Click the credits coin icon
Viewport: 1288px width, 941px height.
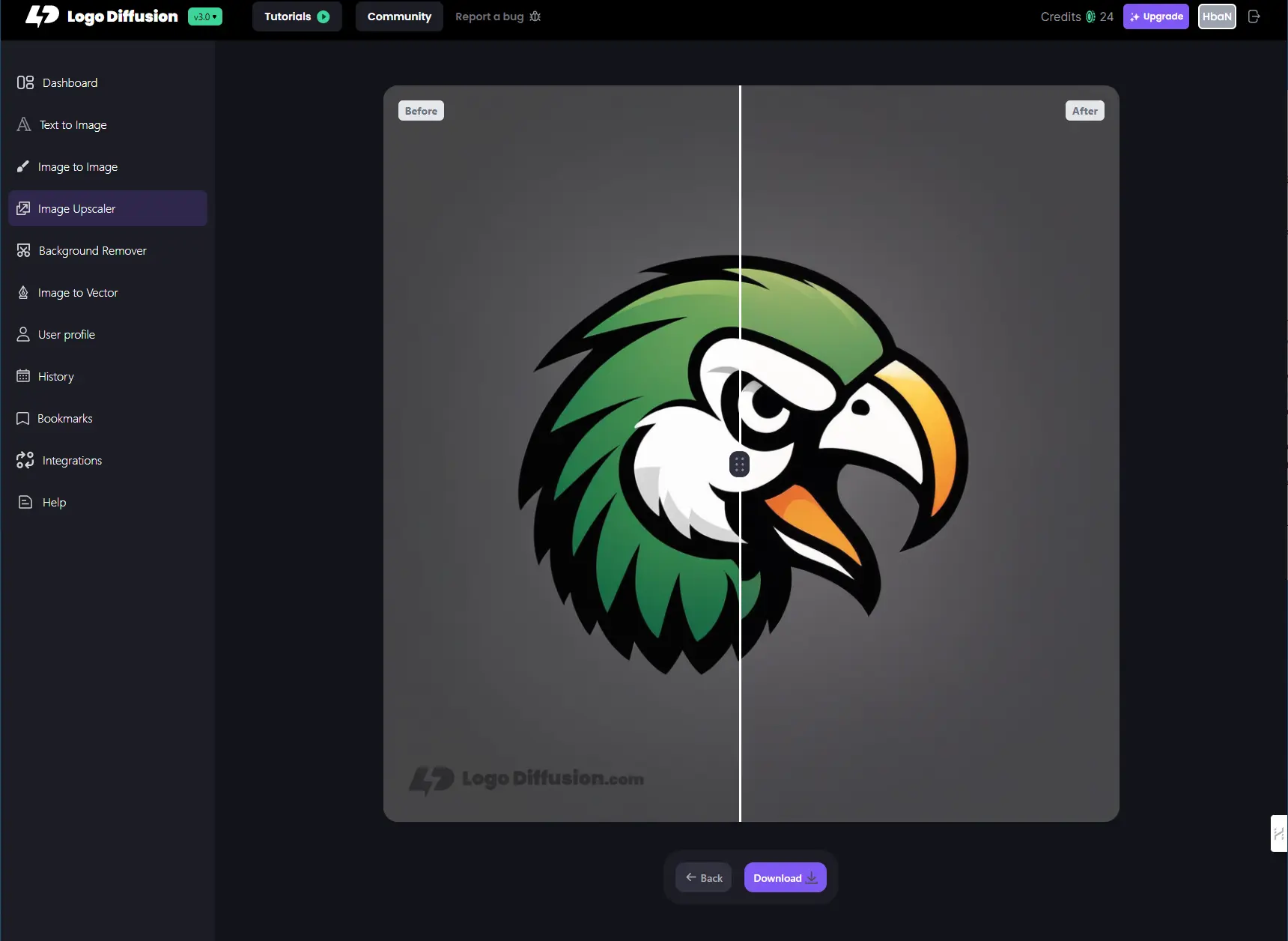pyautogui.click(x=1091, y=16)
